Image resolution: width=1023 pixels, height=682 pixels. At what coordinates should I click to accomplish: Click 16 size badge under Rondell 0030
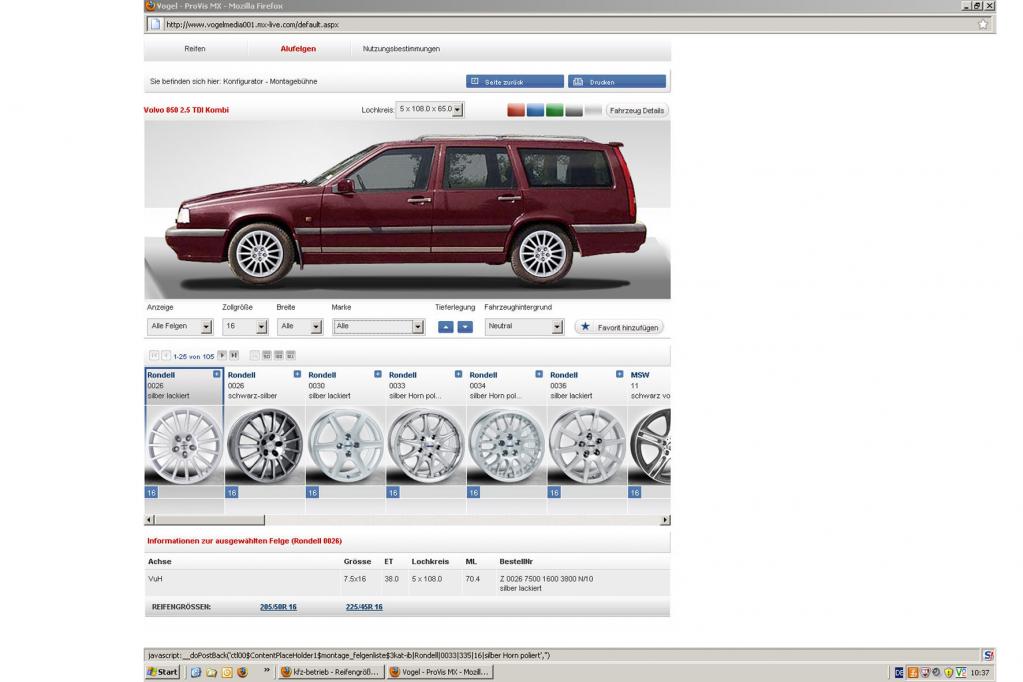pos(313,493)
